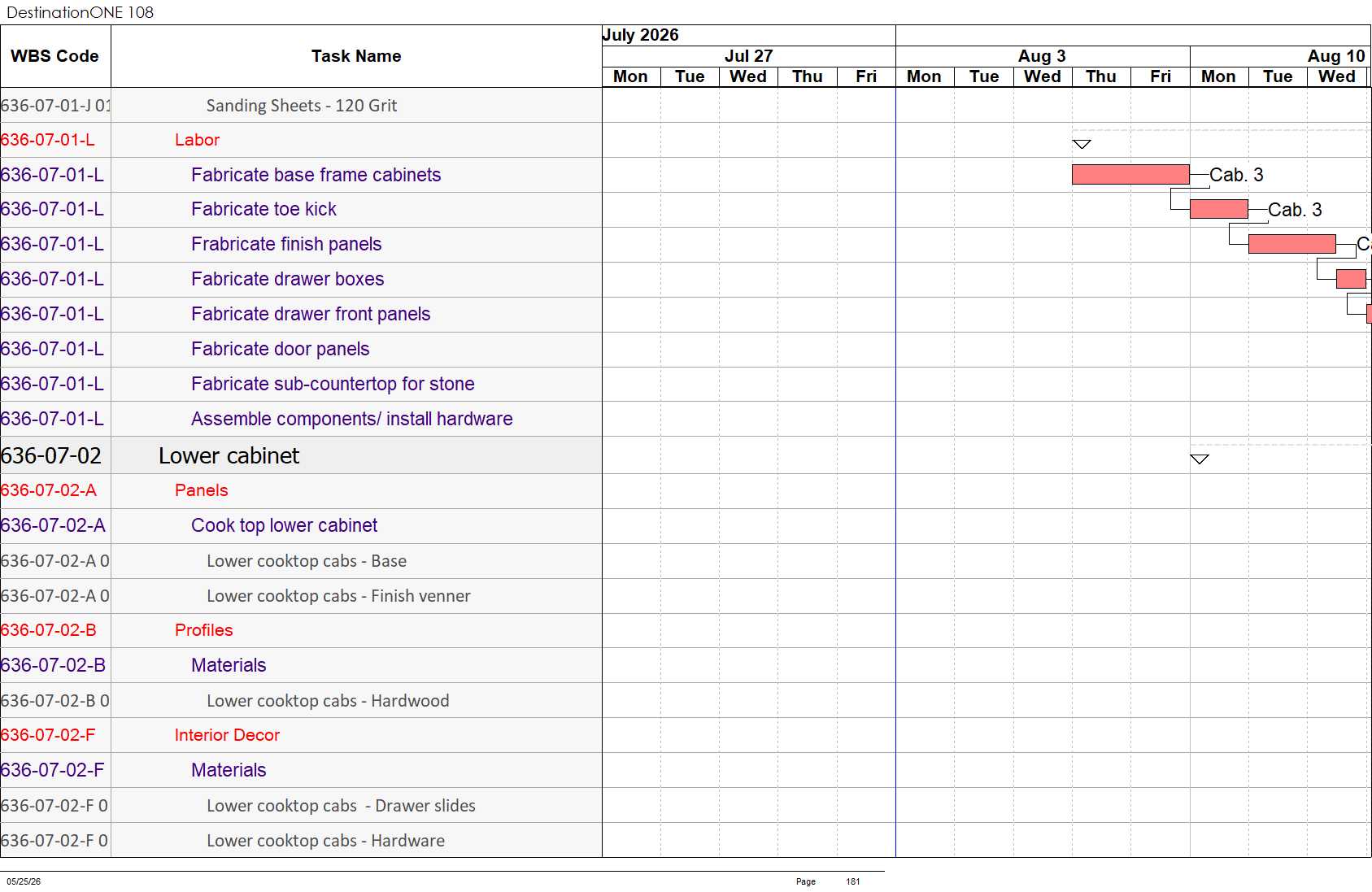
Task: Select the Fabricate toe kick Gantt bar
Action: 1218,209
